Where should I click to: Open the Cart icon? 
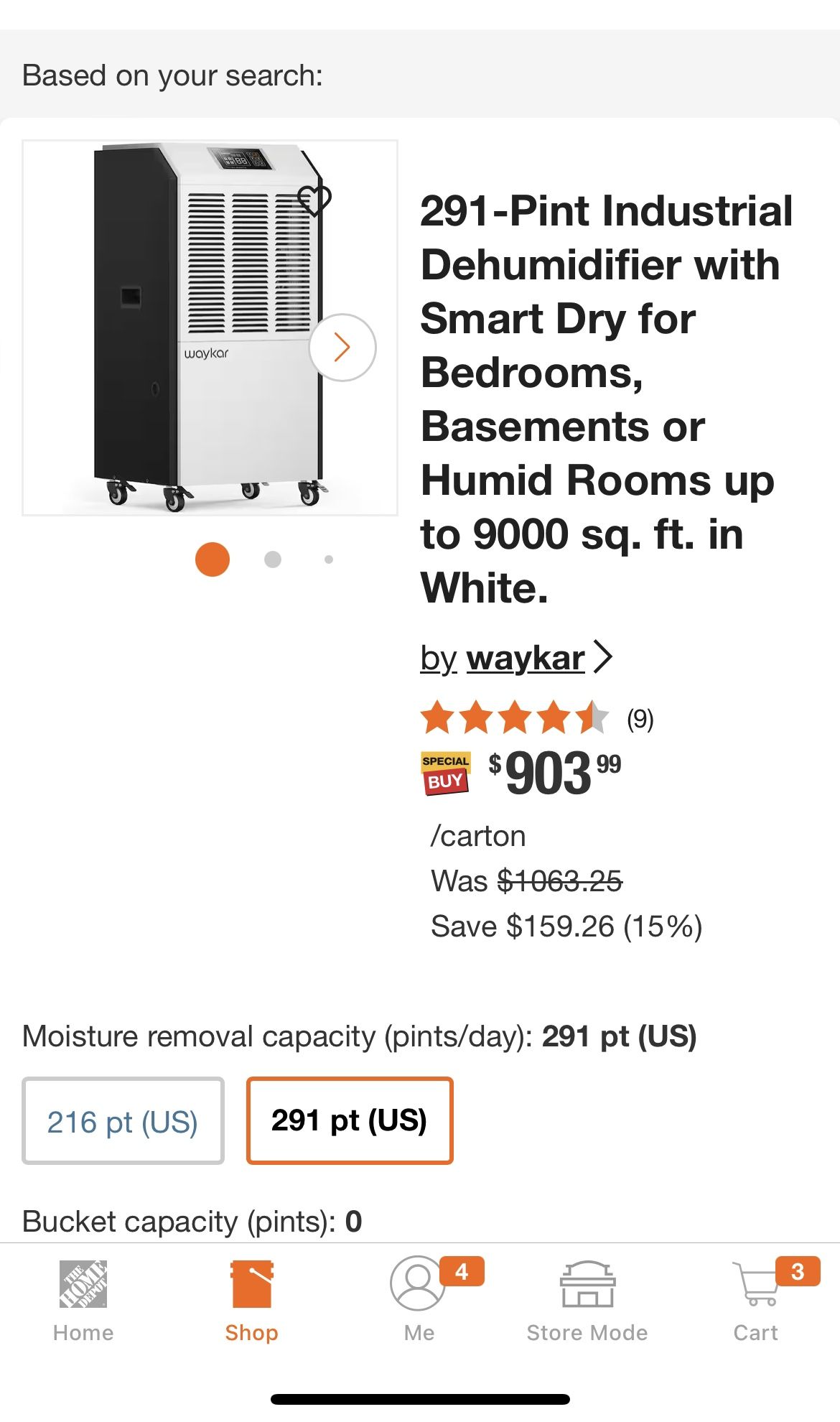tap(755, 1286)
